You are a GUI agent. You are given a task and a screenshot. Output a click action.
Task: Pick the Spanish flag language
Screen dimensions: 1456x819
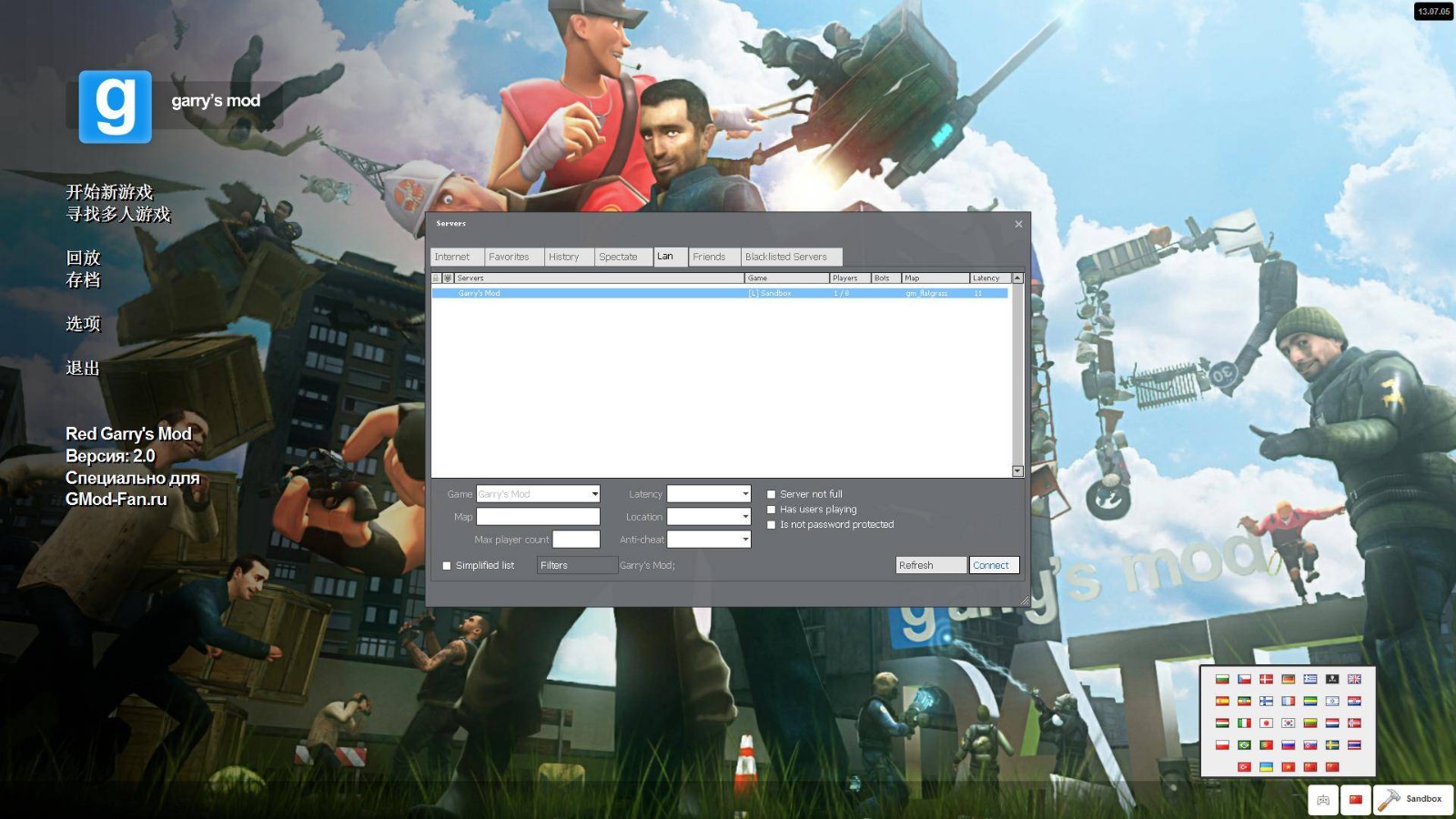(1222, 701)
